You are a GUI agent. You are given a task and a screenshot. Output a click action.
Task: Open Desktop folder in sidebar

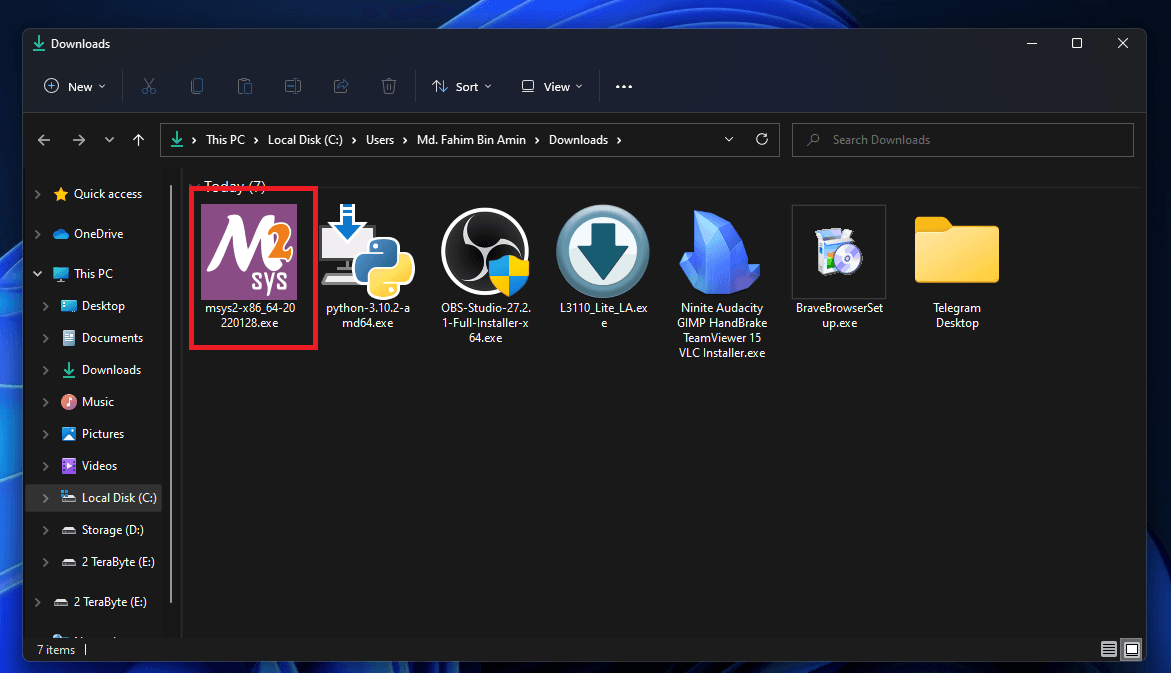tap(93, 306)
